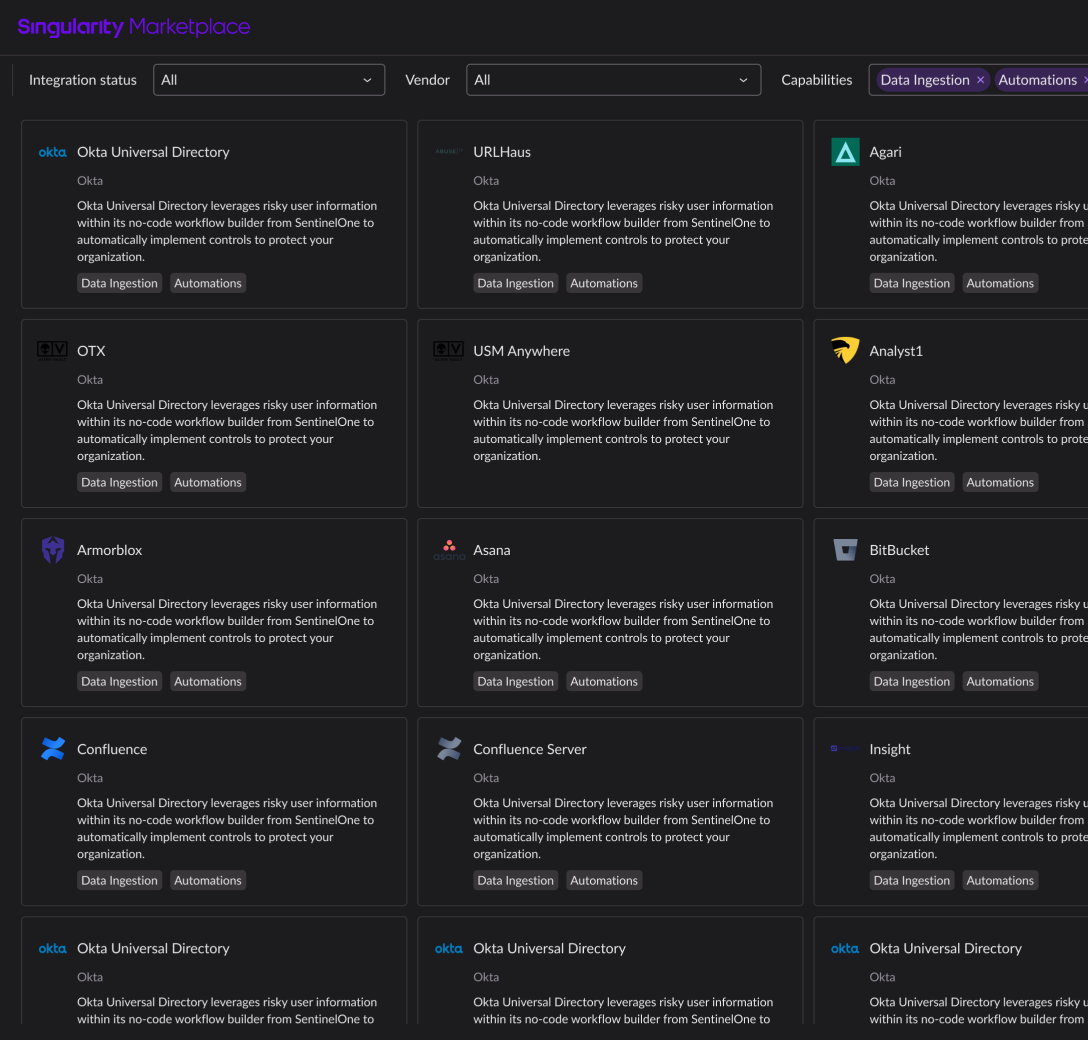Open the Confluence Server integration title
The image size is (1088, 1040).
[529, 749]
